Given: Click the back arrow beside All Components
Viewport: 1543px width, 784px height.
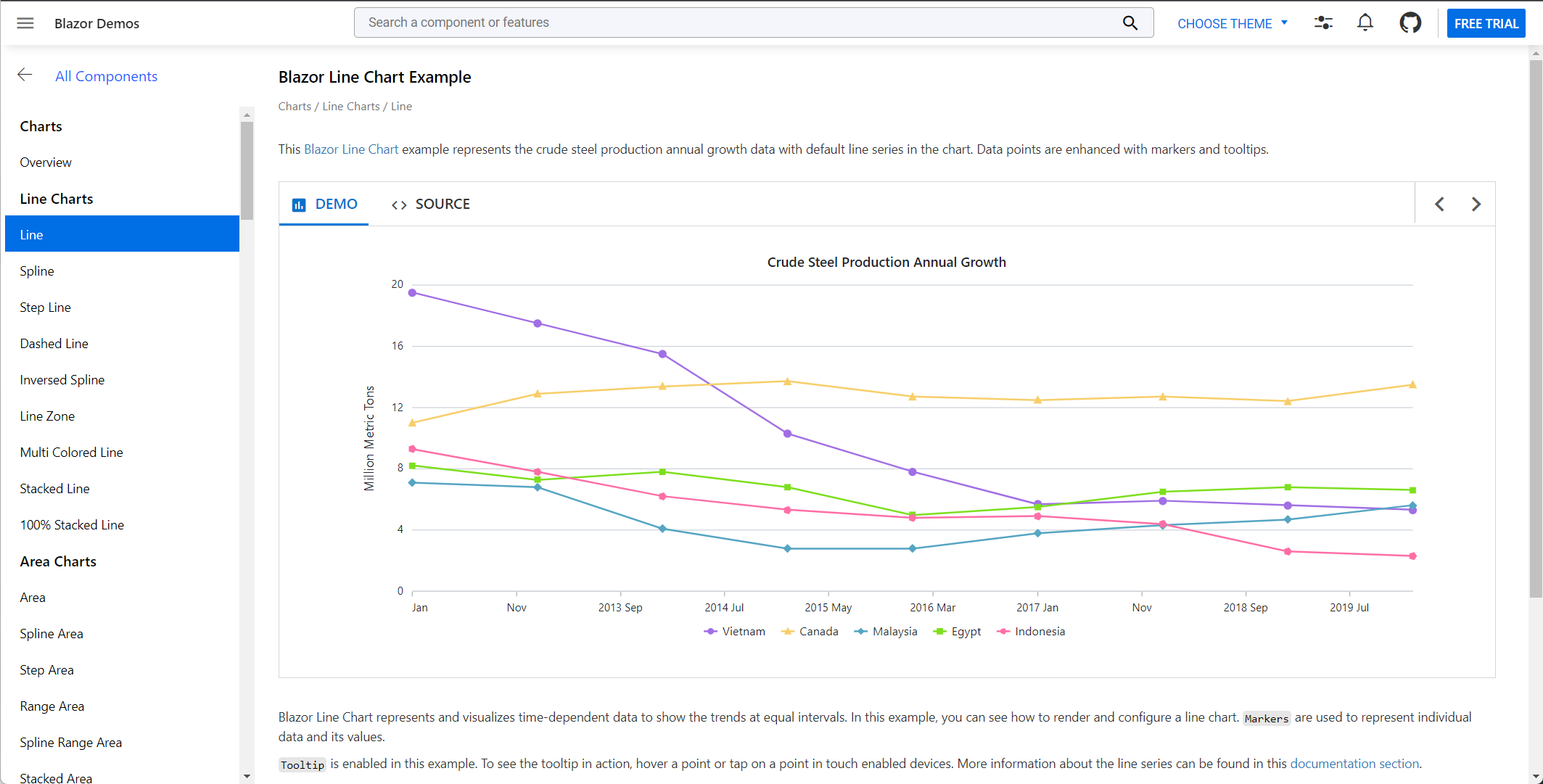Looking at the screenshot, I should coord(25,75).
